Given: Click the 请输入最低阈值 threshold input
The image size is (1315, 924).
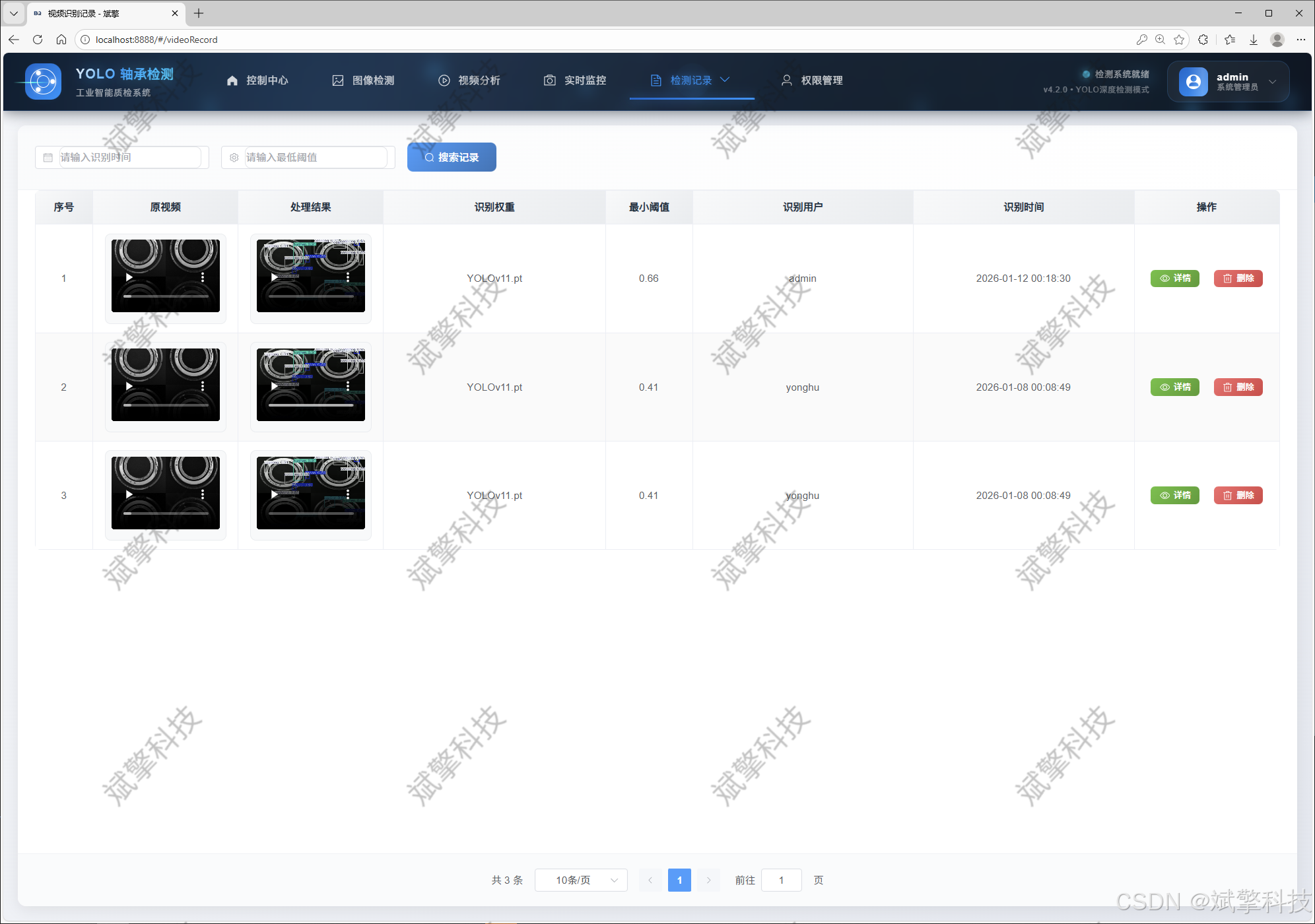Looking at the screenshot, I should [x=315, y=157].
